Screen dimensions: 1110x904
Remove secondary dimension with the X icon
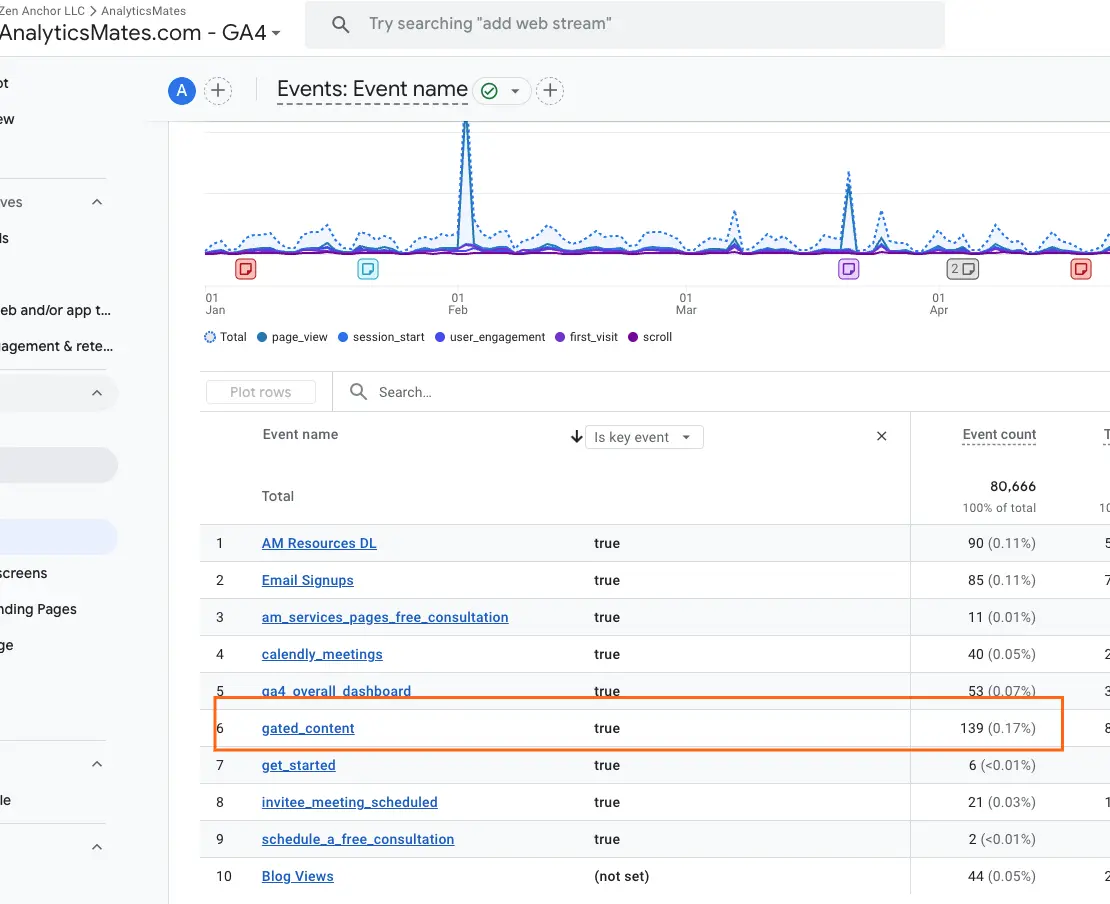coord(881,436)
